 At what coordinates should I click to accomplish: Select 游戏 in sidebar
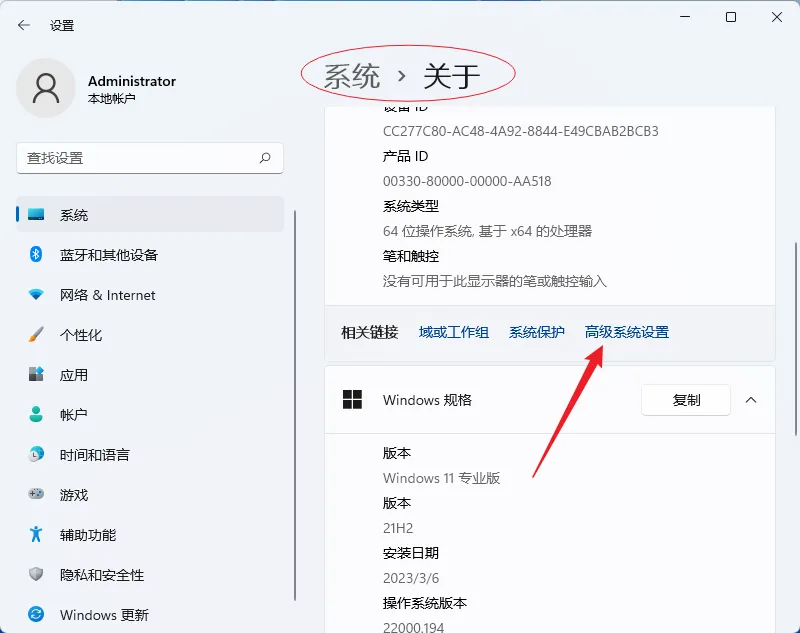(x=150, y=495)
